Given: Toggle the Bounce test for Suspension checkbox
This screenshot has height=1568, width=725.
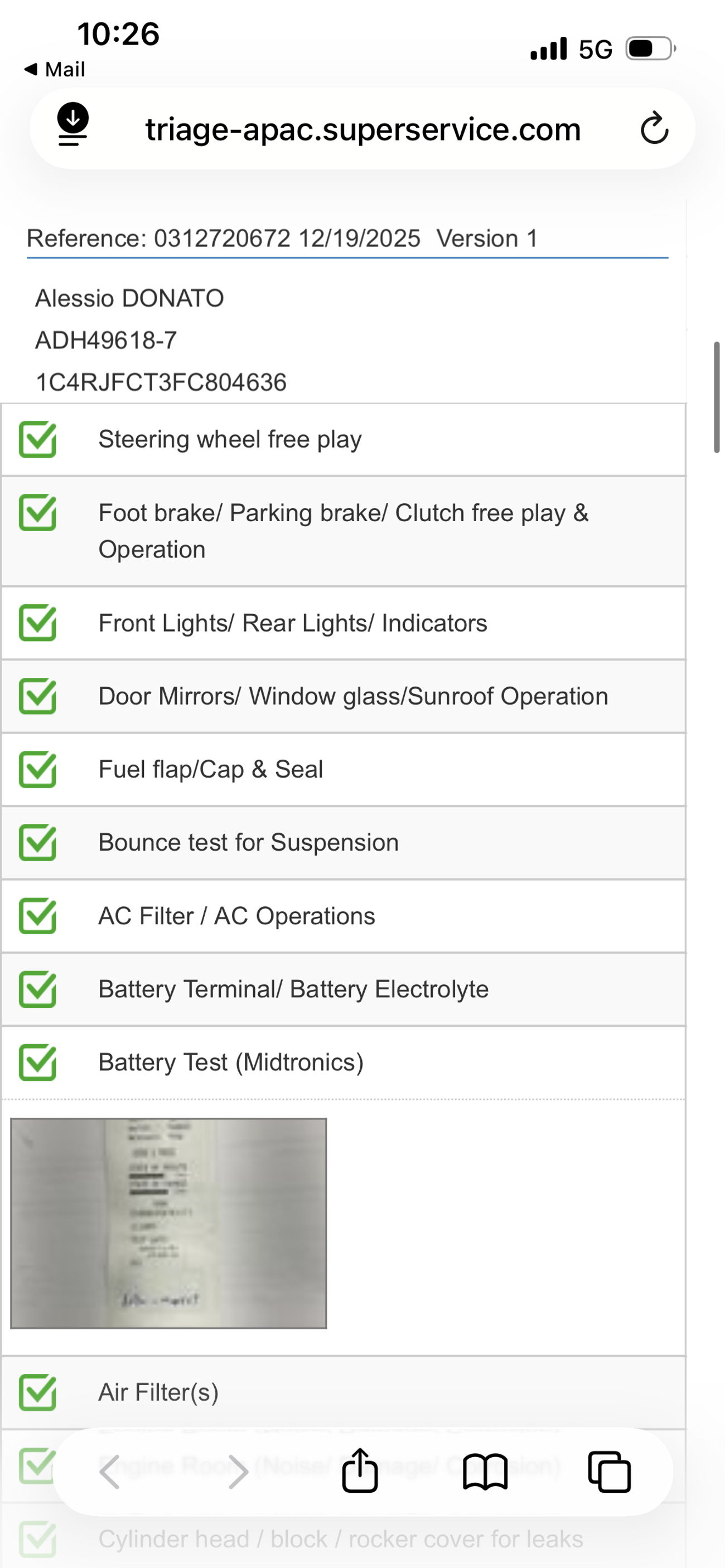Looking at the screenshot, I should tap(38, 843).
